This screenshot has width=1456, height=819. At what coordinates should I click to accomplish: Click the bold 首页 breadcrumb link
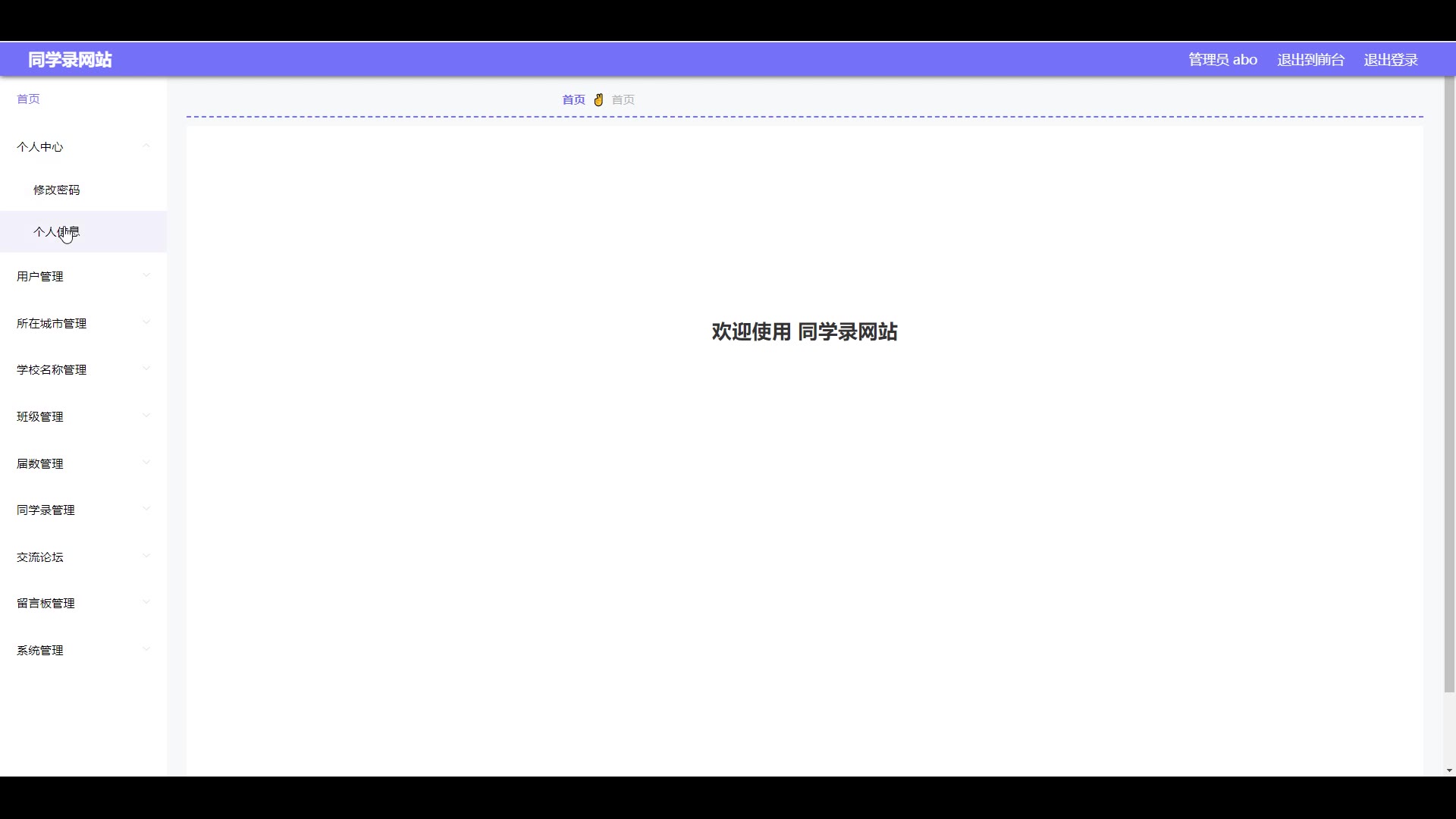point(573,99)
